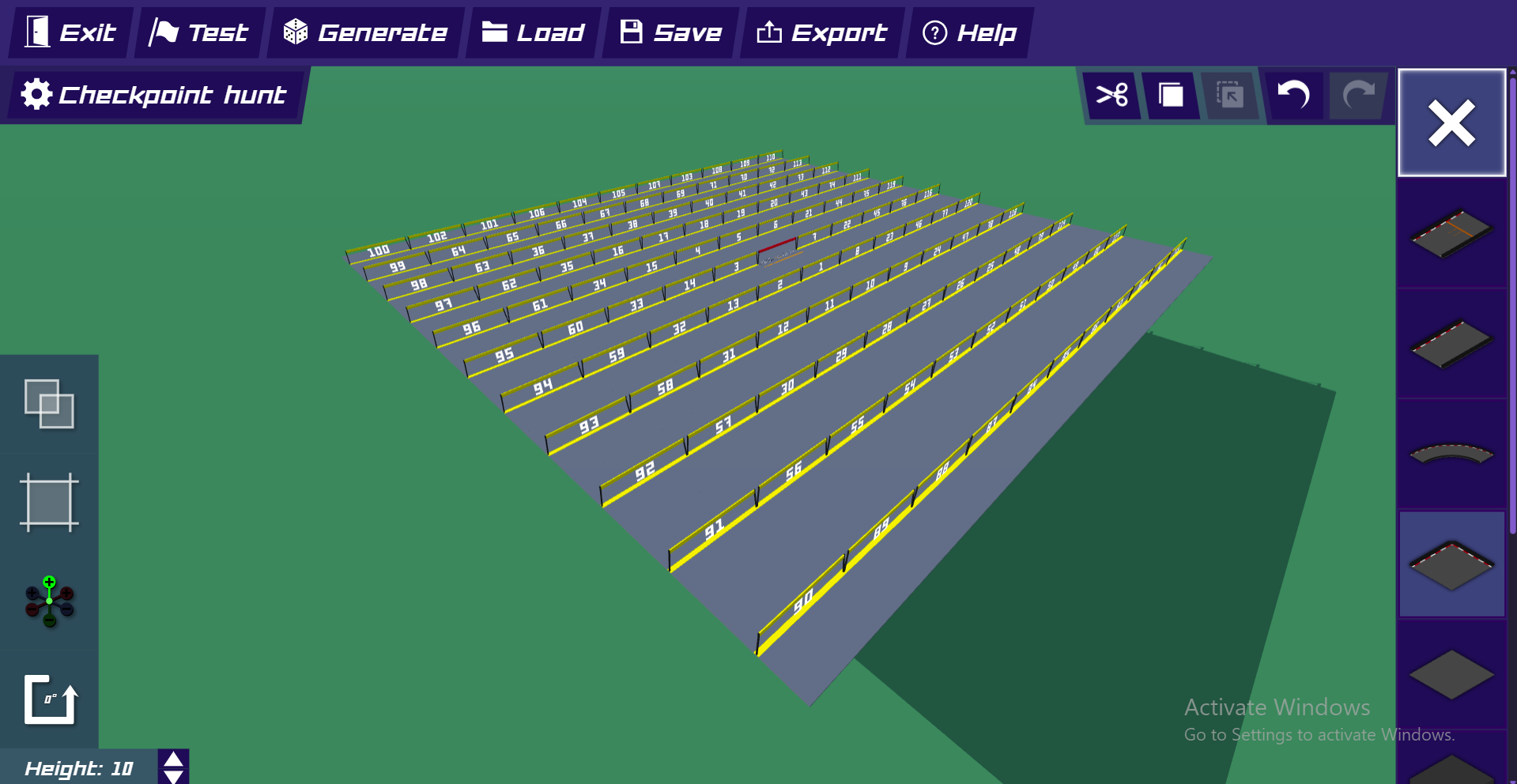Toggle the axis gizmo move tool
The width and height of the screenshot is (1517, 784).
[x=49, y=601]
